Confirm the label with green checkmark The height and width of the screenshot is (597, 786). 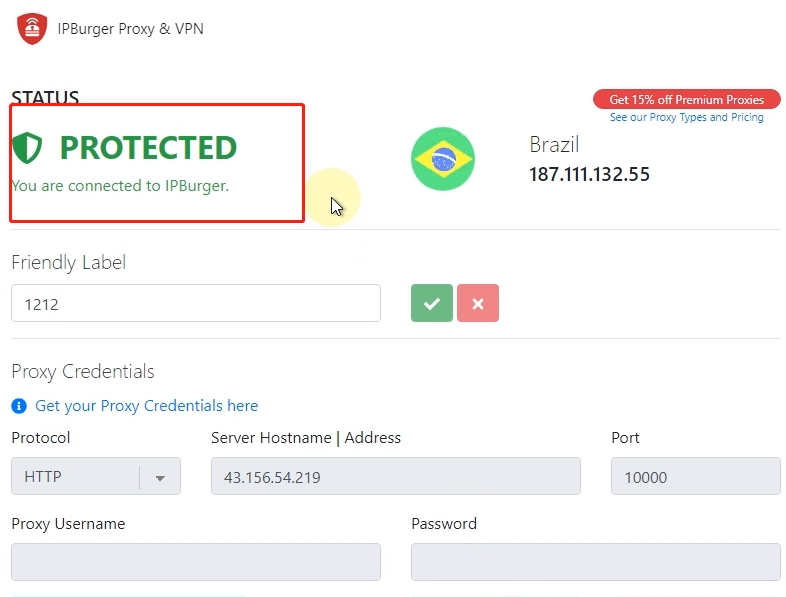pyautogui.click(x=431, y=303)
